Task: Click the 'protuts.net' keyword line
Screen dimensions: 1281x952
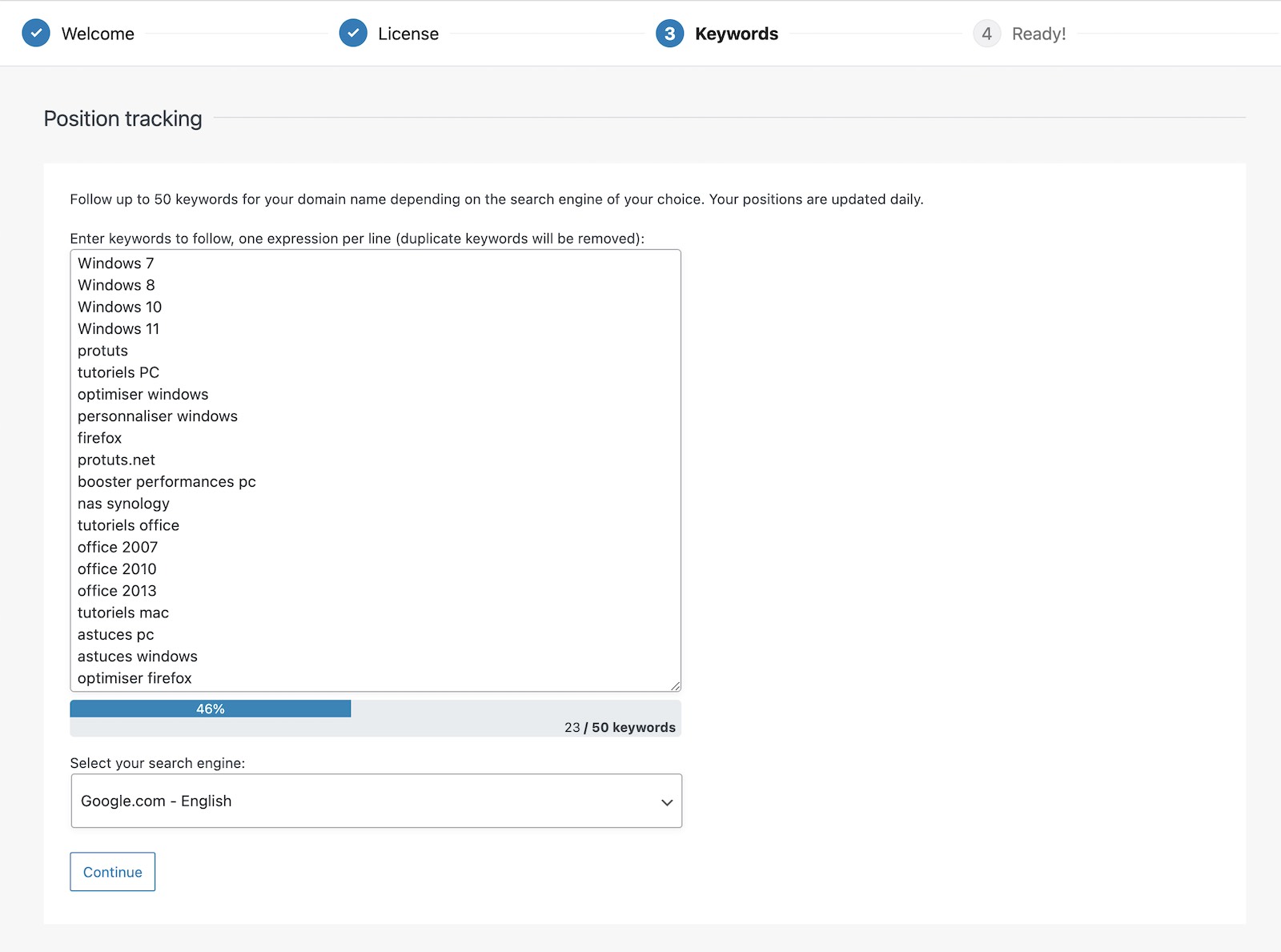Action: (116, 460)
